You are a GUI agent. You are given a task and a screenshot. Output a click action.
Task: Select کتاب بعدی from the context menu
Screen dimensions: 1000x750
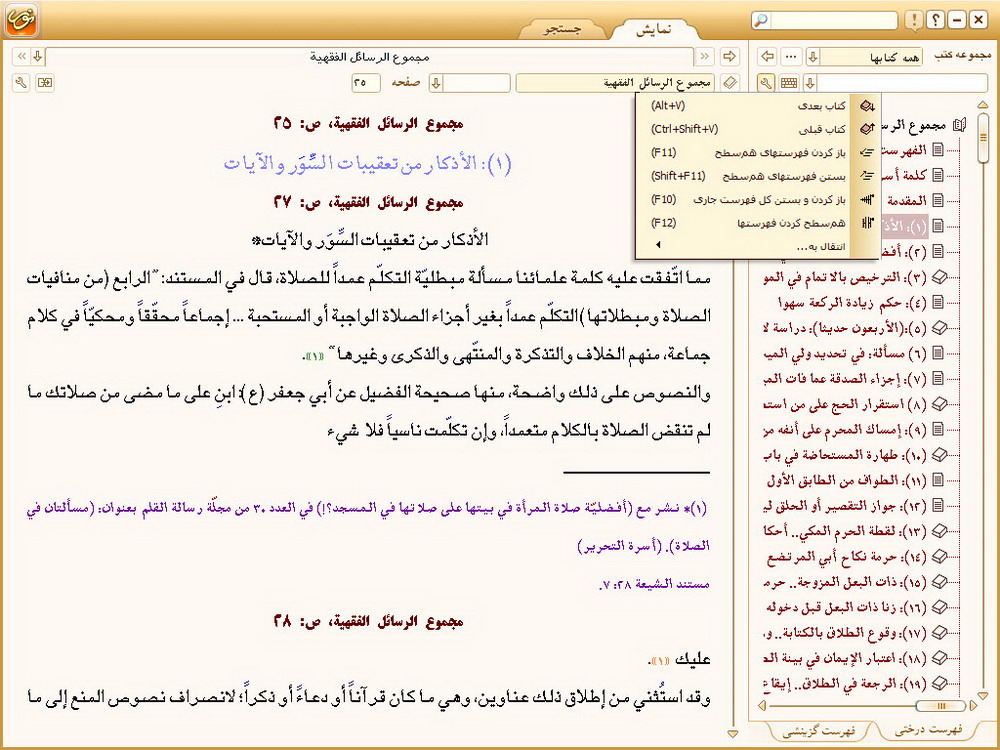pyautogui.click(x=758, y=106)
